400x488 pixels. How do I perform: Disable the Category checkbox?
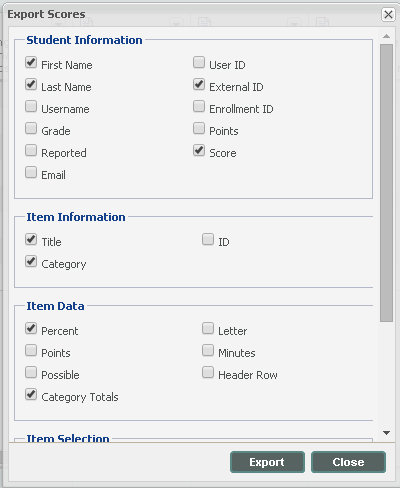tap(31, 262)
